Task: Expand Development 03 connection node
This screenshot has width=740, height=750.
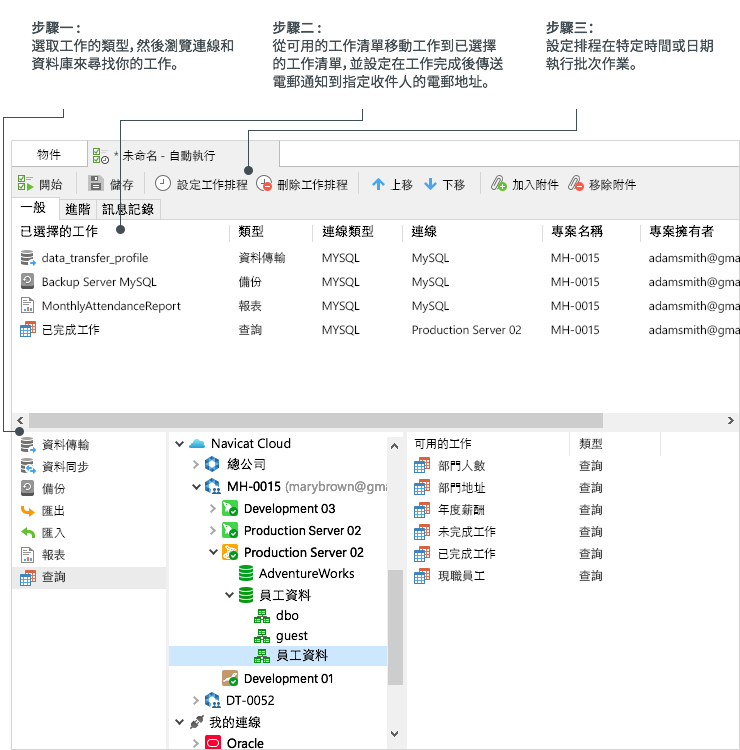Action: click(213, 509)
